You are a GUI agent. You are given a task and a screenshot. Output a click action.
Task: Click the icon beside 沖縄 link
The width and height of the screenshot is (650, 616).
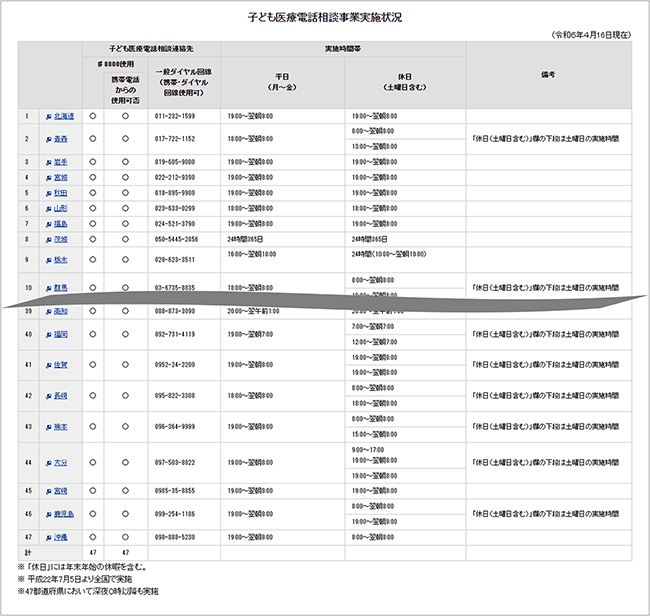pyautogui.click(x=48, y=537)
